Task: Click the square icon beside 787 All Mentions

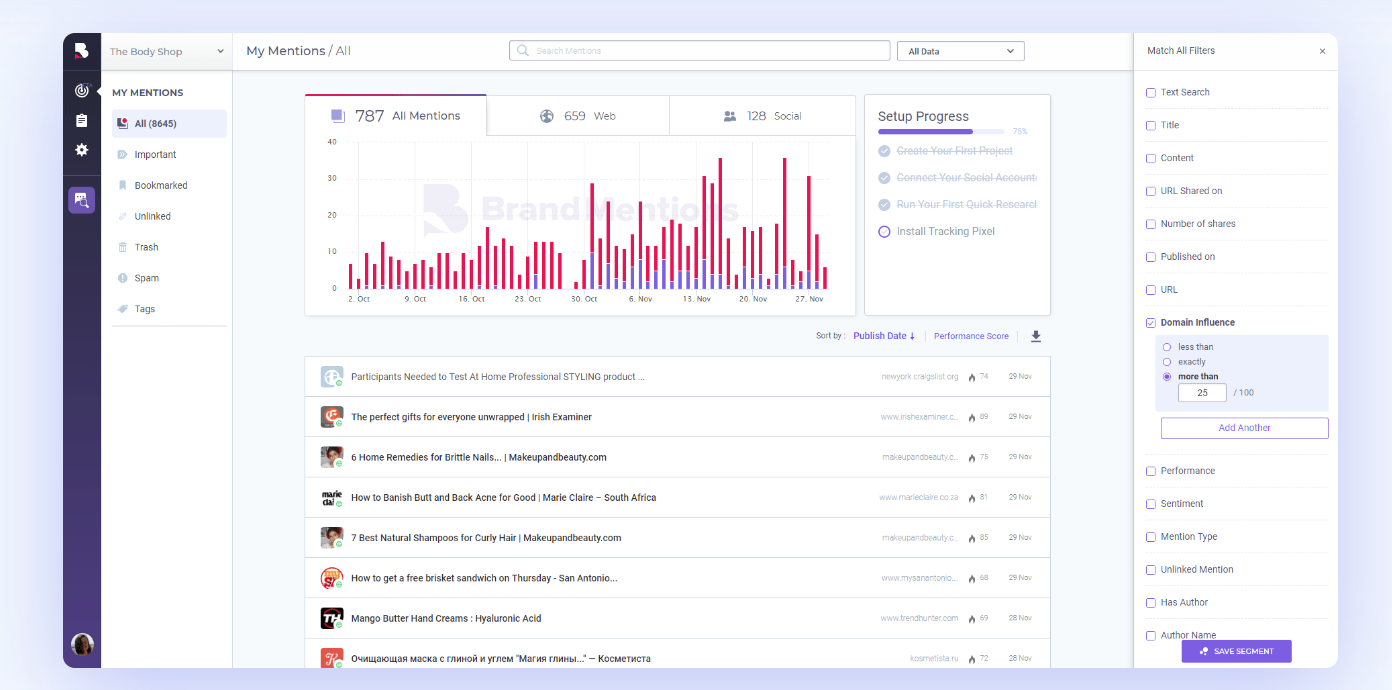Action: (x=338, y=116)
